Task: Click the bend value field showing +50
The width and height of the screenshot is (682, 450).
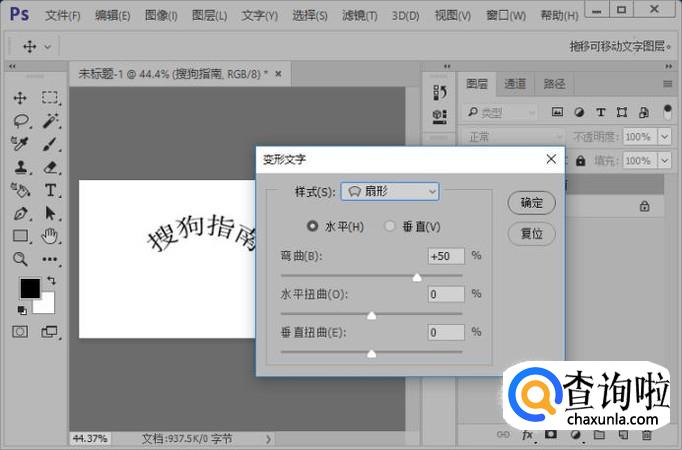Action: point(446,256)
